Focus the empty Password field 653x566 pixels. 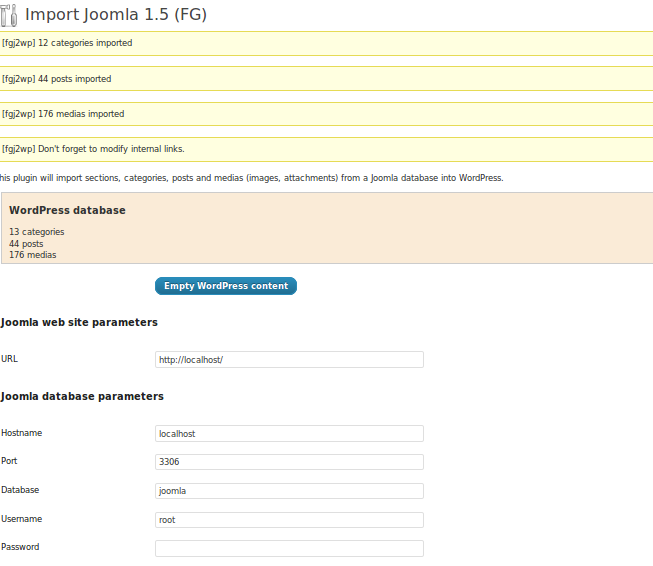(289, 549)
